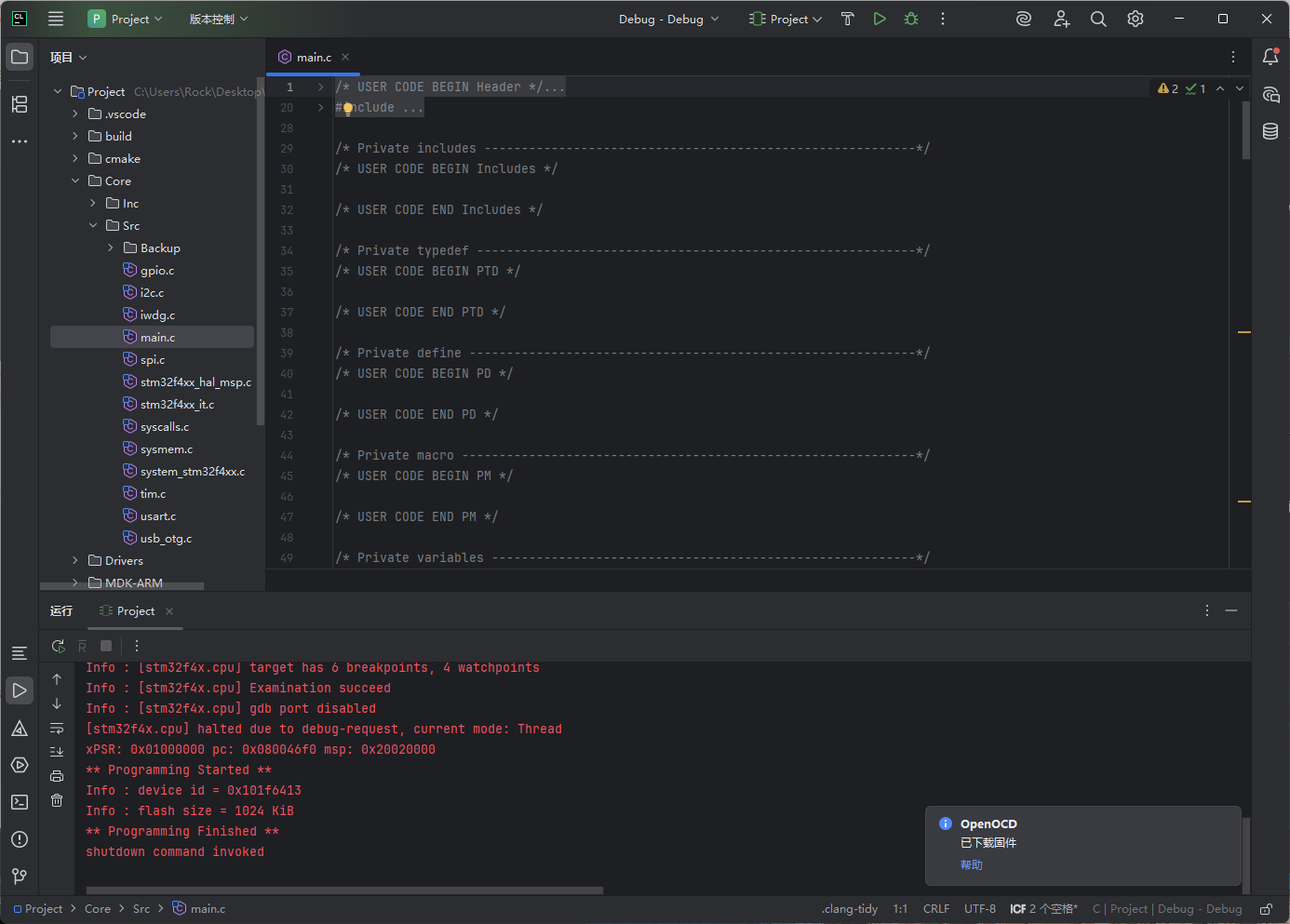Image resolution: width=1290 pixels, height=924 pixels.
Task: Open gpio.c in the project tree
Action: coord(157,270)
